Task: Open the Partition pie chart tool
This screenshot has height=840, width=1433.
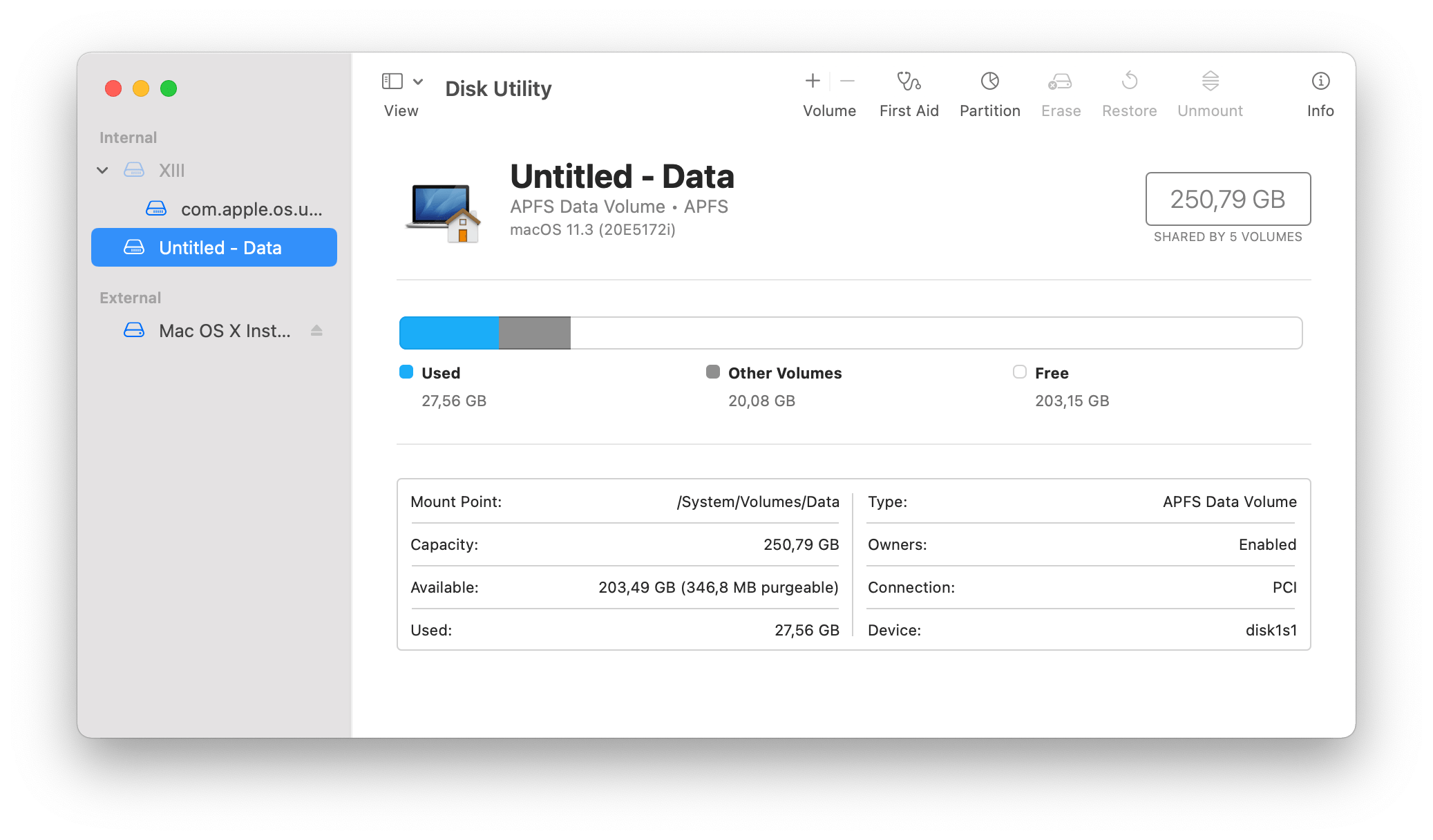Action: coord(989,82)
